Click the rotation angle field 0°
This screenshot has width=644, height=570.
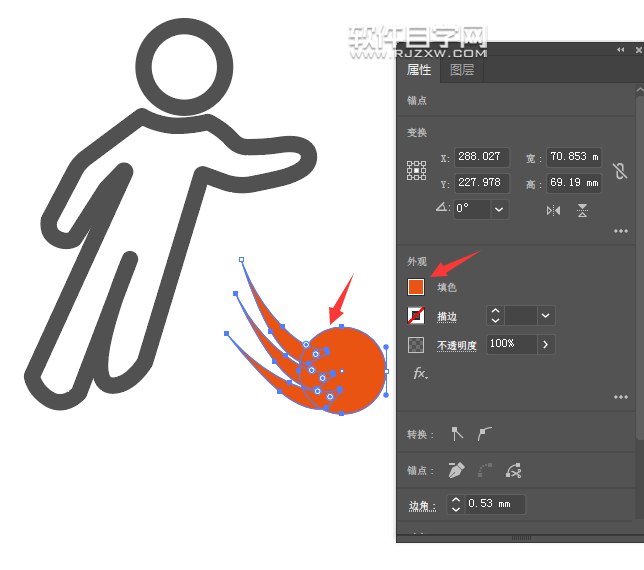tap(472, 209)
